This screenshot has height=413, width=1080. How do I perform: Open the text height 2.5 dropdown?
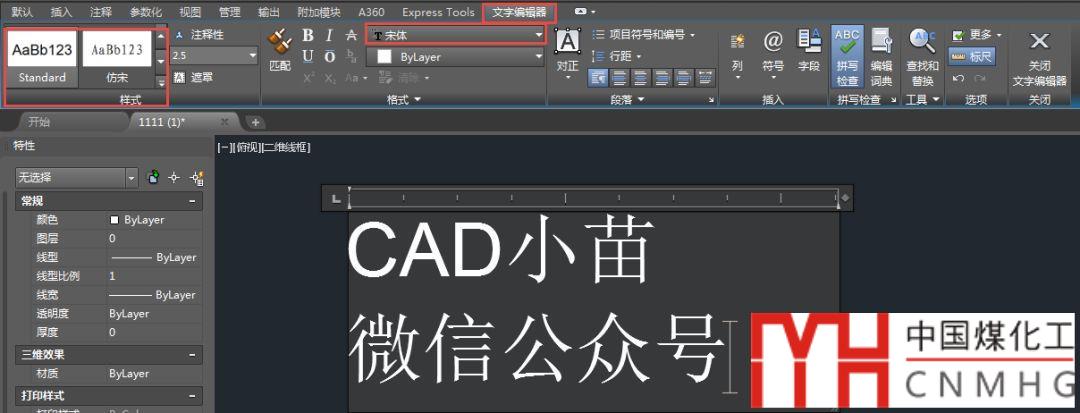tap(214, 56)
